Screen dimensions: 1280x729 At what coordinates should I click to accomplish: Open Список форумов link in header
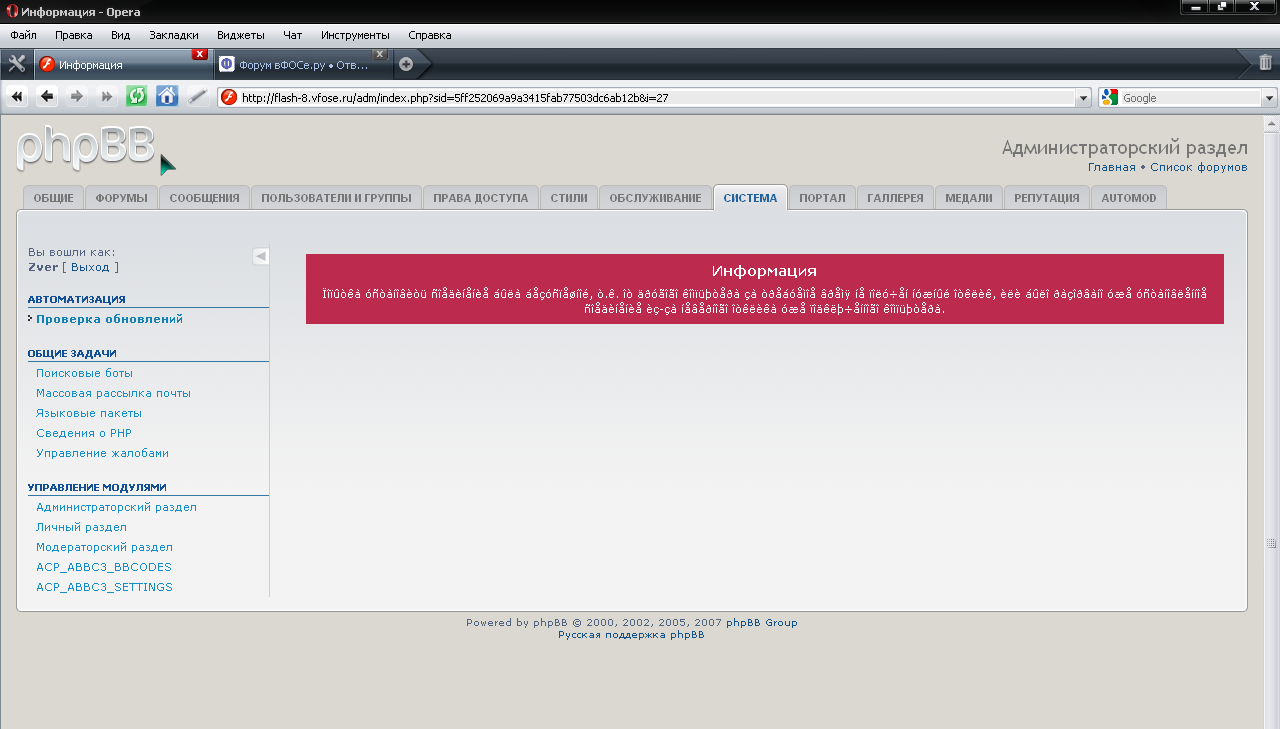click(1198, 167)
